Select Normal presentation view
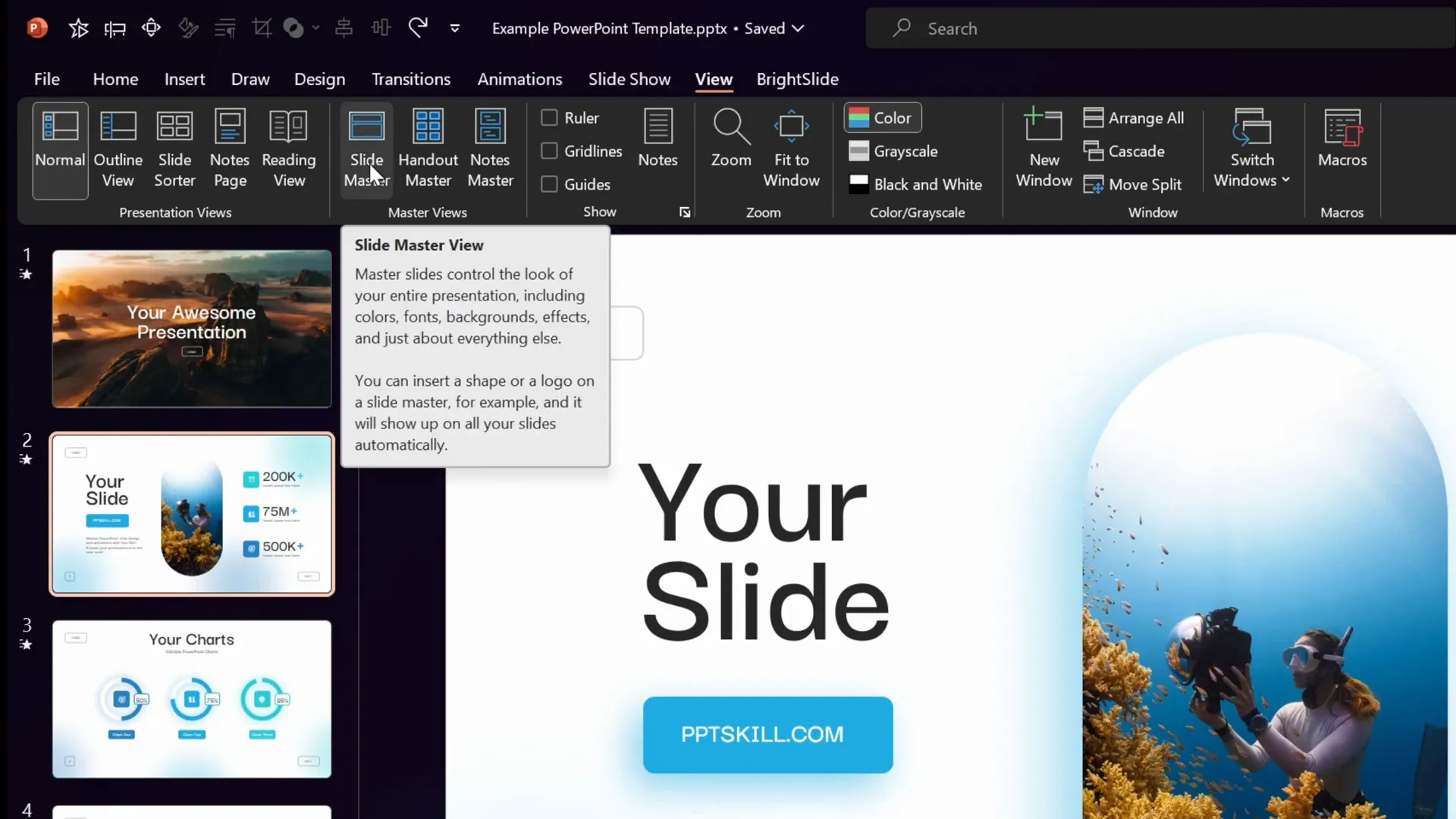 [x=60, y=150]
